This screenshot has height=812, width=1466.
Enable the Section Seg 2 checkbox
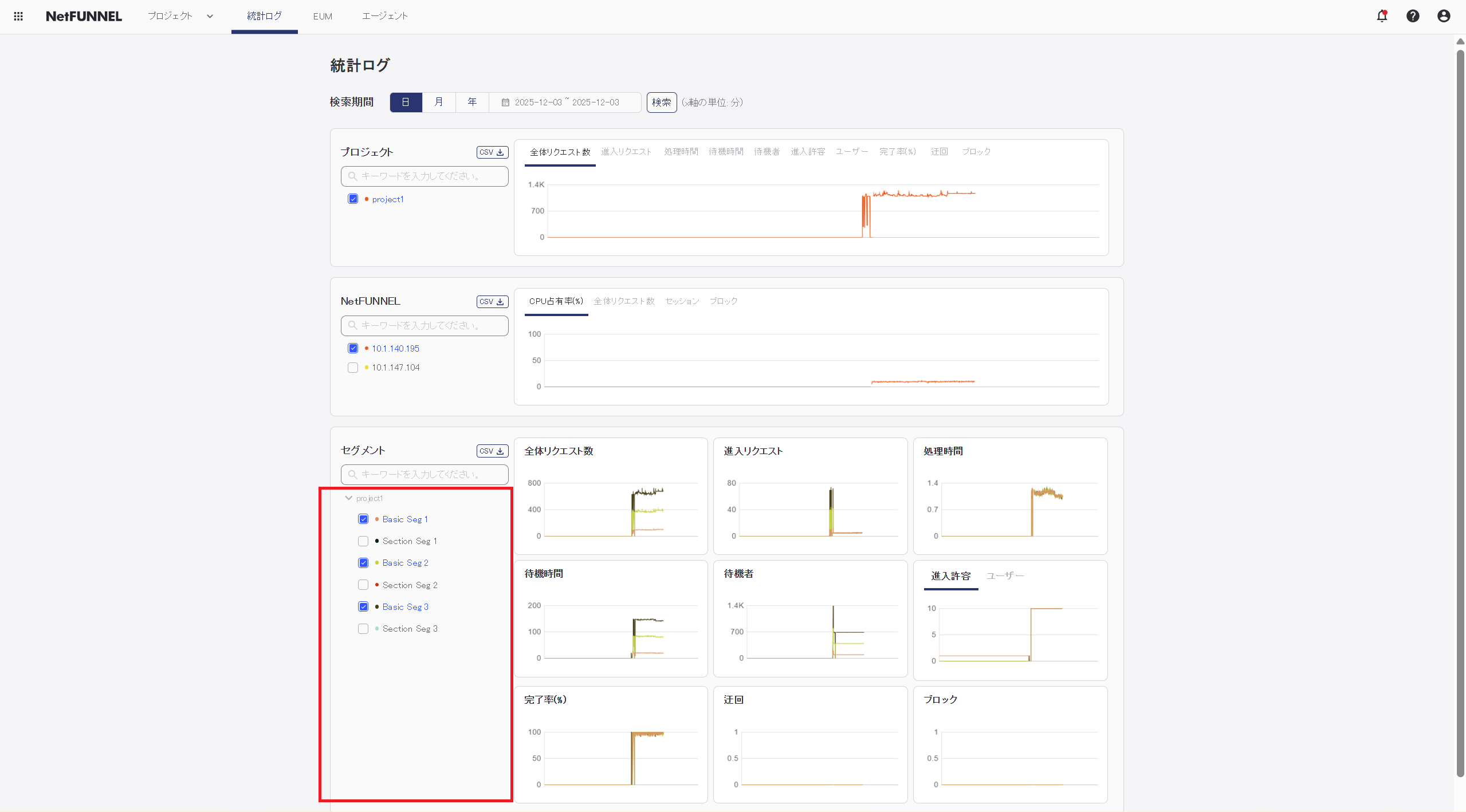[x=363, y=585]
